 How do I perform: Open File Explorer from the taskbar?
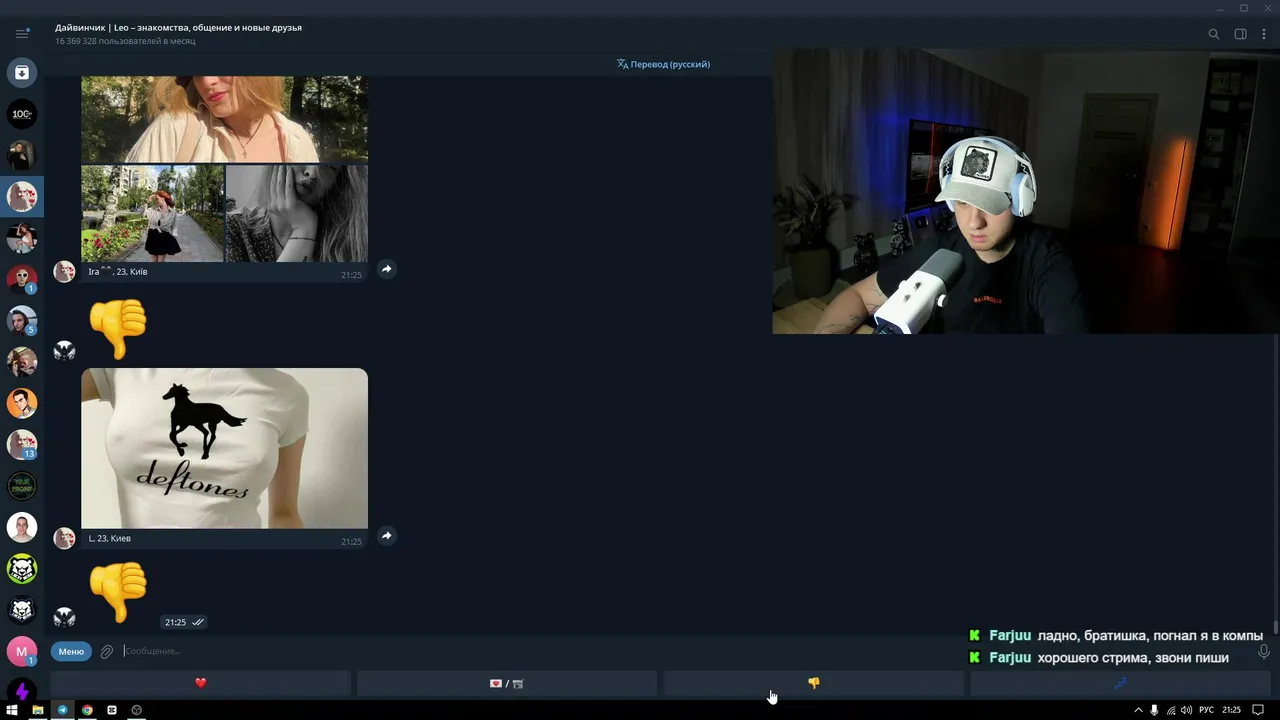38,710
